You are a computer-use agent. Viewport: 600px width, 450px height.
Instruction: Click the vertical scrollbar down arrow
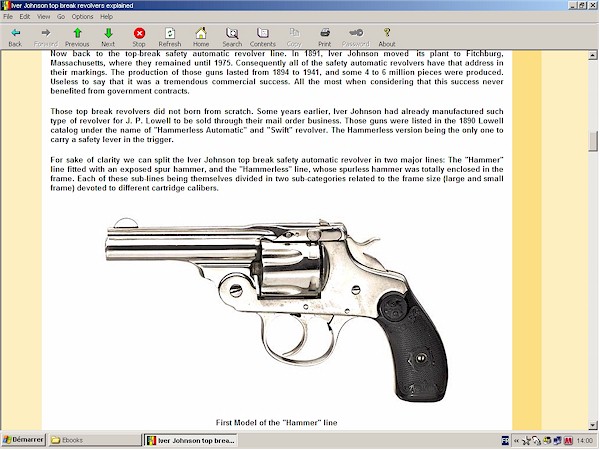593,425
